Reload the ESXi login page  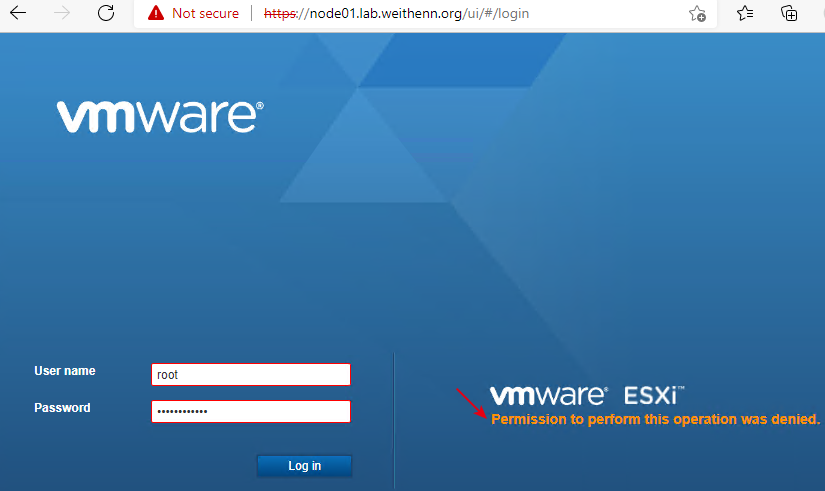(106, 13)
